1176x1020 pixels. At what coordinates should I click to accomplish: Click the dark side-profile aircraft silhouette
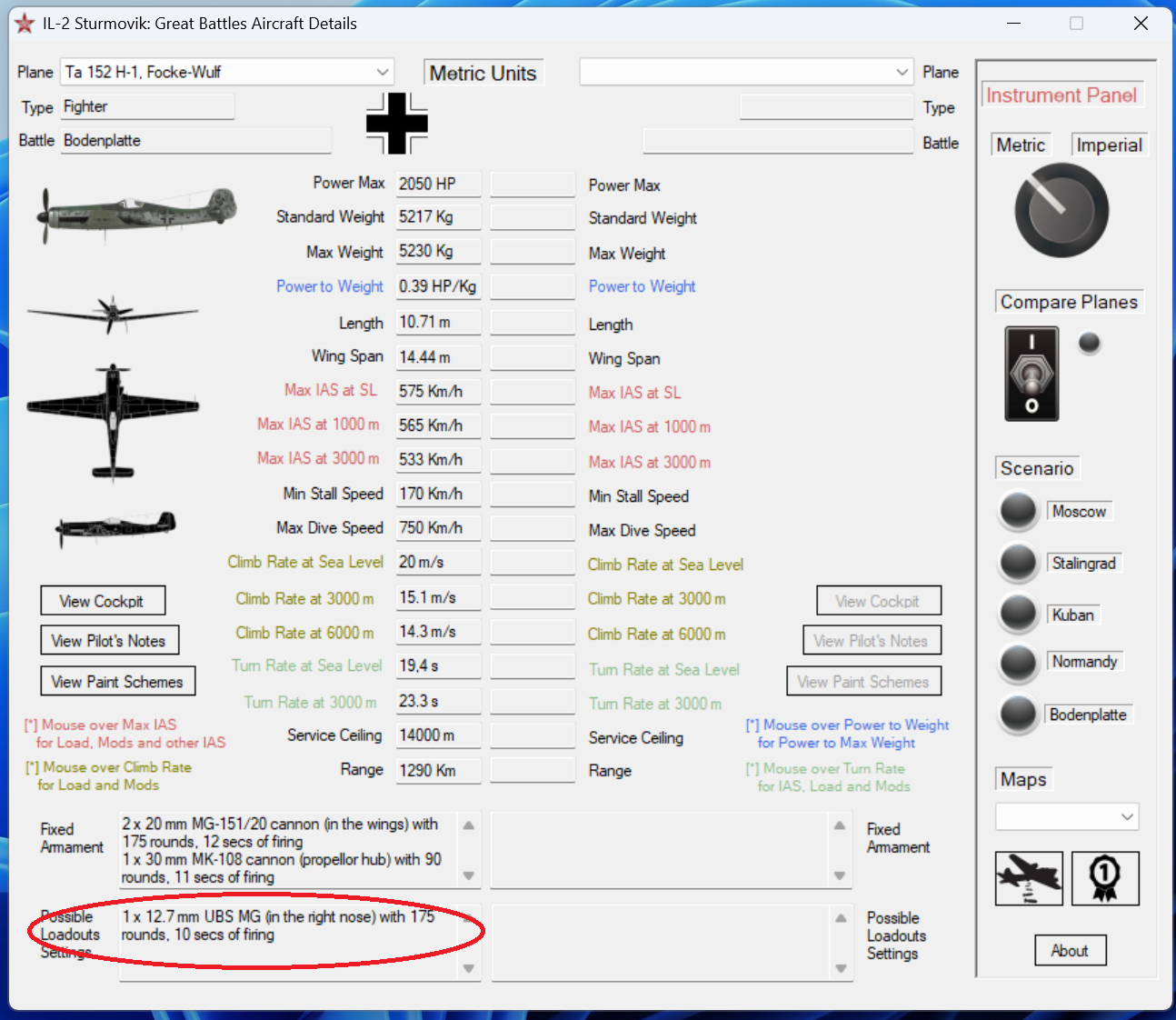click(115, 527)
